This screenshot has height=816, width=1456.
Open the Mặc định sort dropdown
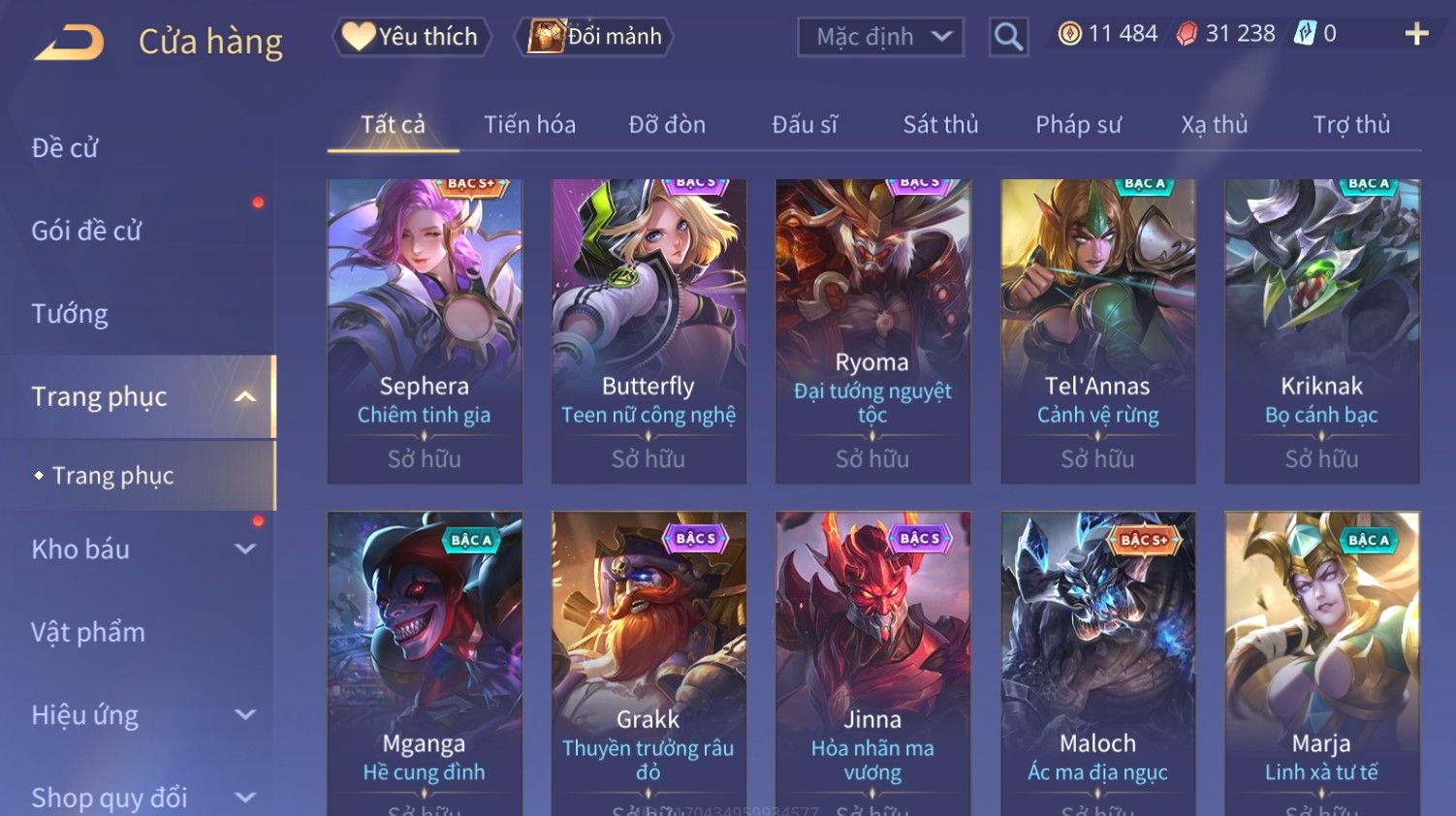click(x=880, y=37)
